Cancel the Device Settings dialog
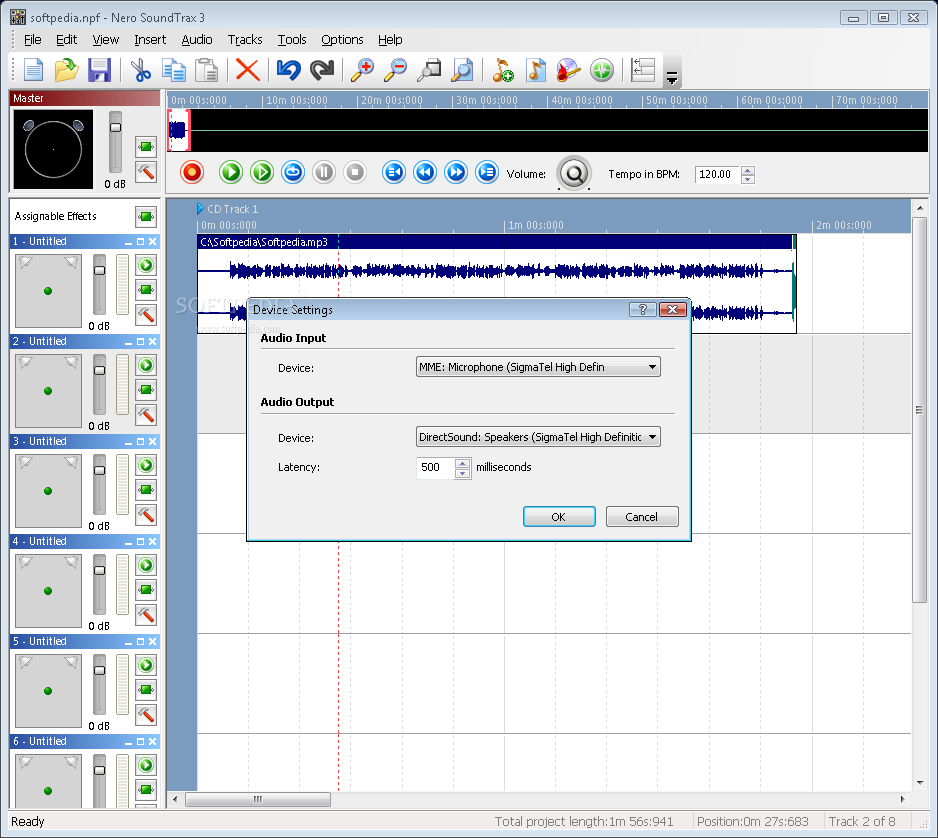The height and width of the screenshot is (838, 938). 642,517
